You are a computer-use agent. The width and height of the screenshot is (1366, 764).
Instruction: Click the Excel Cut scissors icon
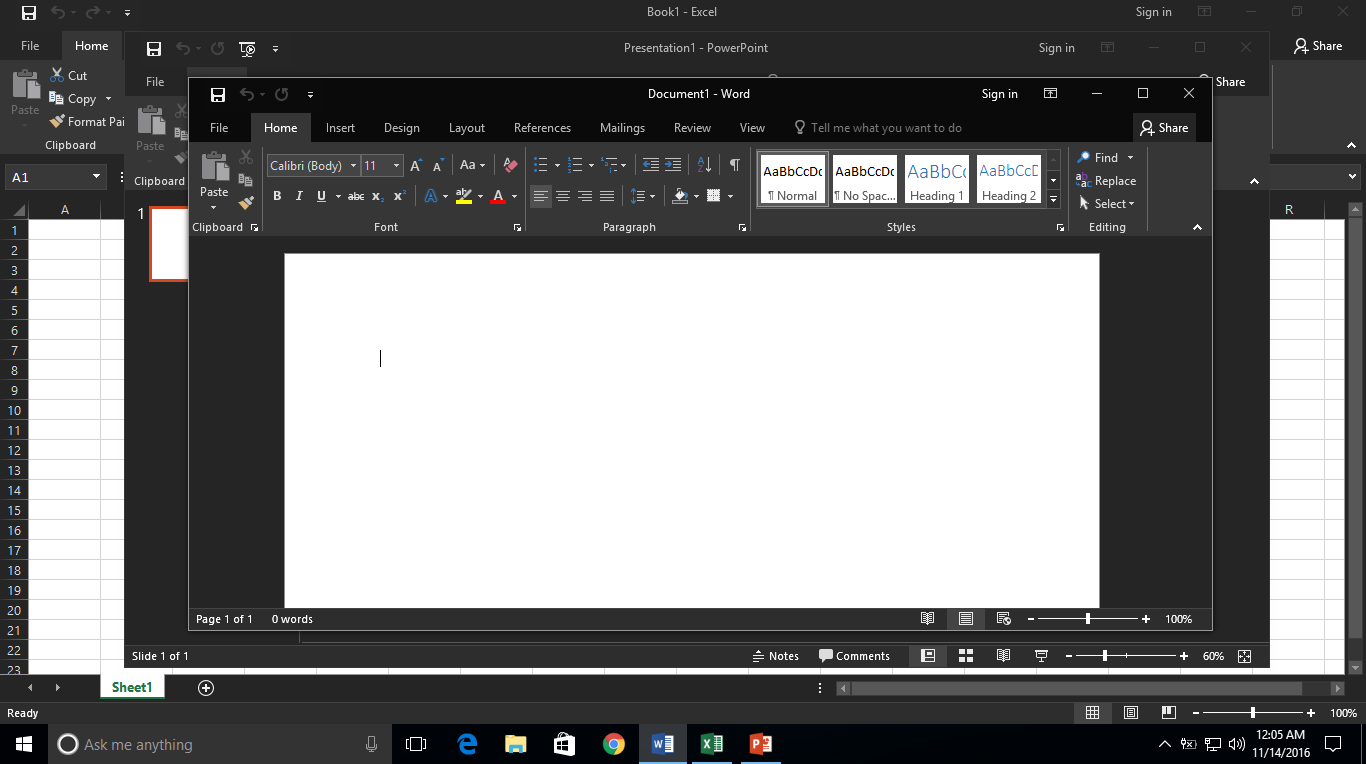pyautogui.click(x=58, y=75)
